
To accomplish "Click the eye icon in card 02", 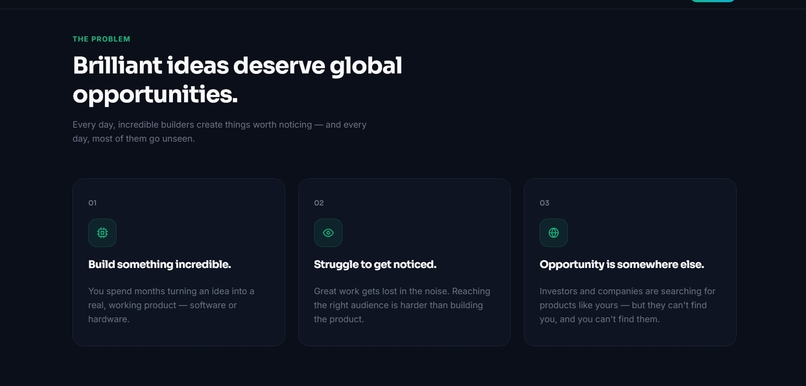I will [328, 233].
